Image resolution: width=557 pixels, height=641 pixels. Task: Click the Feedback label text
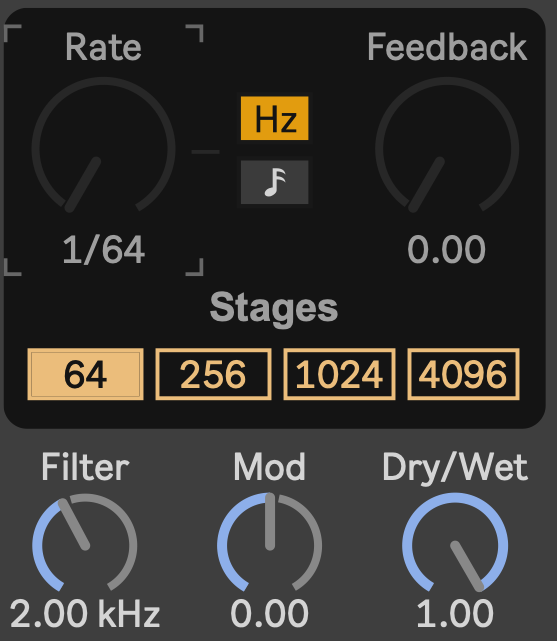[x=447, y=47]
